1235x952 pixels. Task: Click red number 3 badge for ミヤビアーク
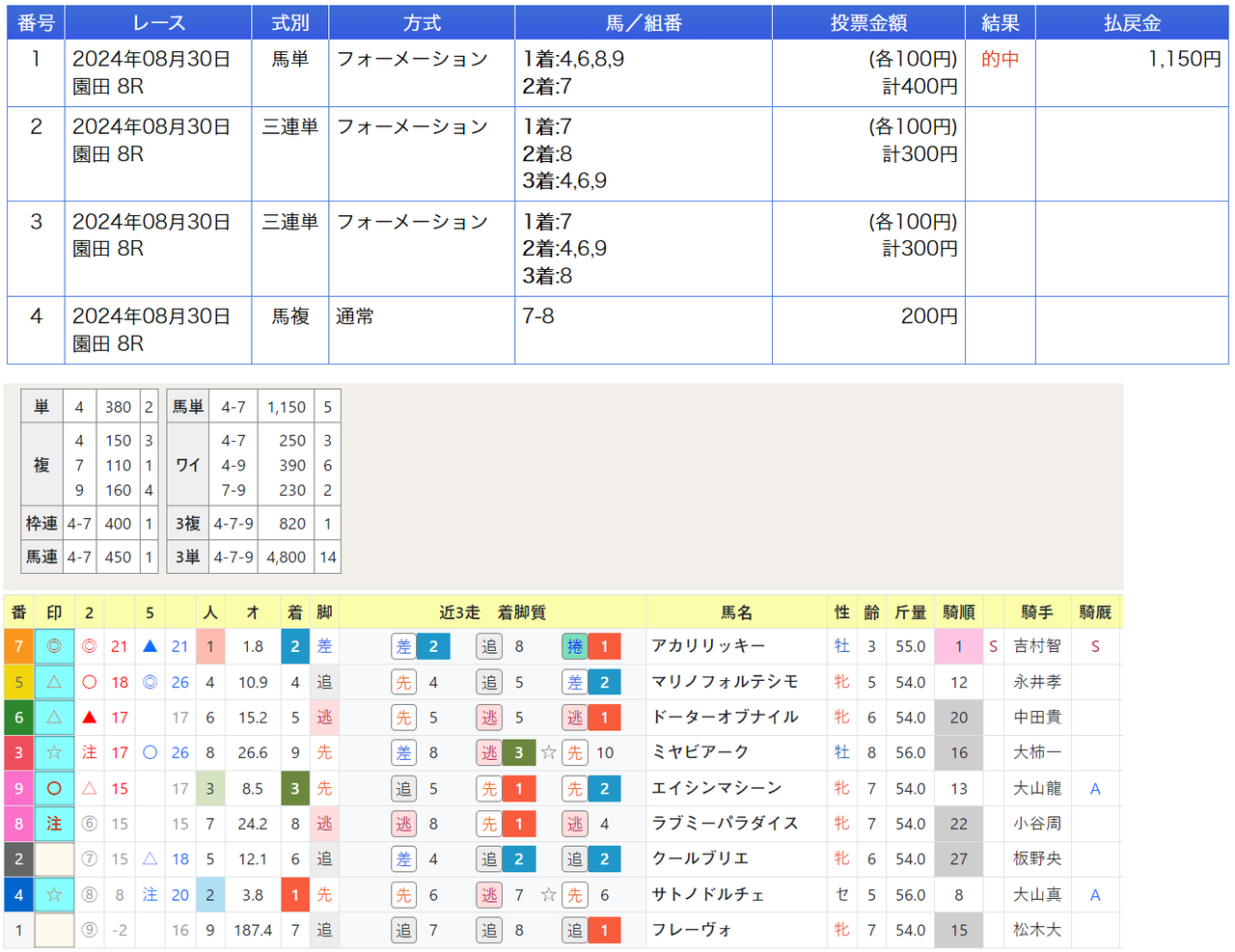18,752
